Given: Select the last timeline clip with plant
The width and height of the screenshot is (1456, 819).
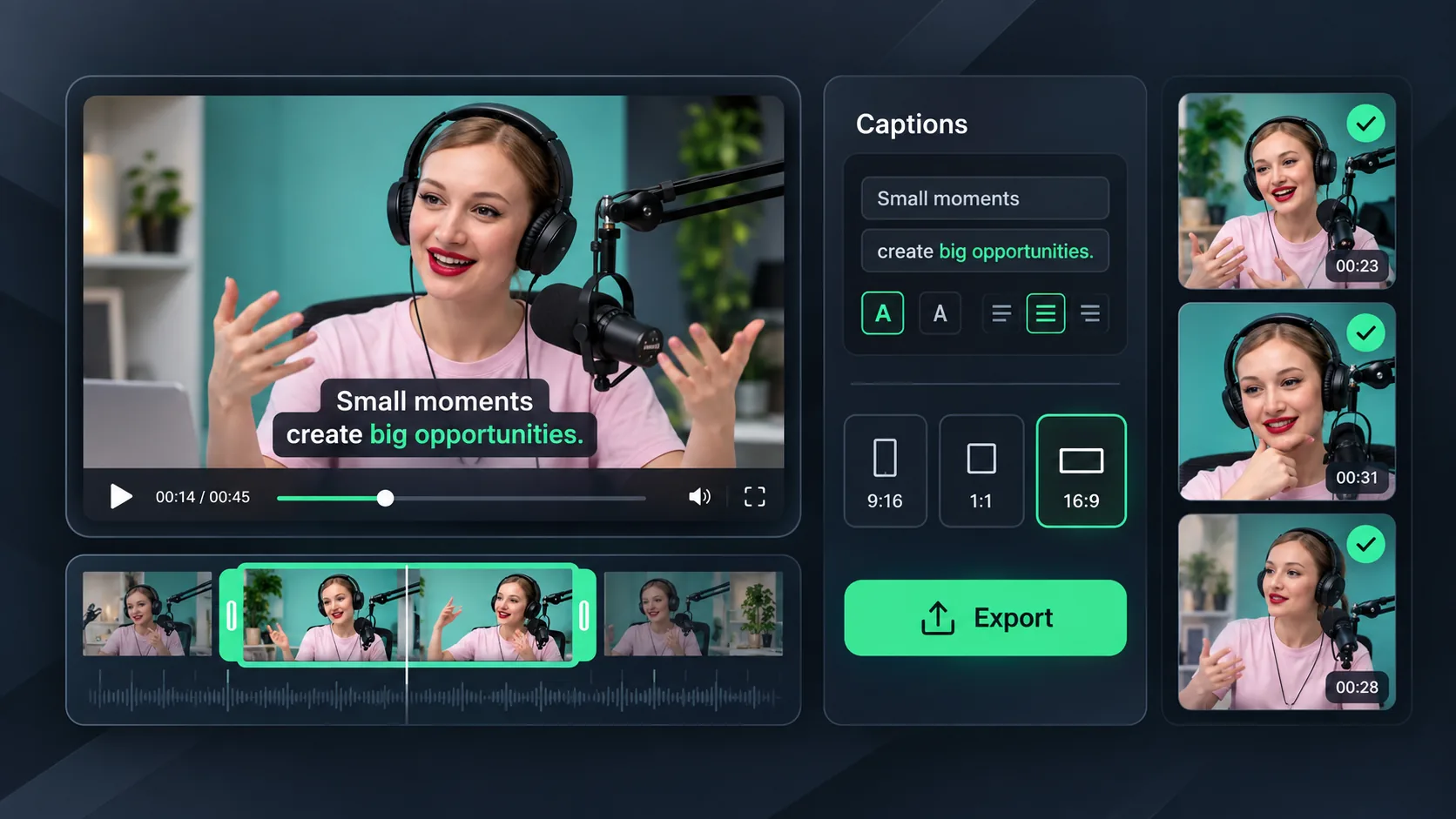Looking at the screenshot, I should coord(693,614).
